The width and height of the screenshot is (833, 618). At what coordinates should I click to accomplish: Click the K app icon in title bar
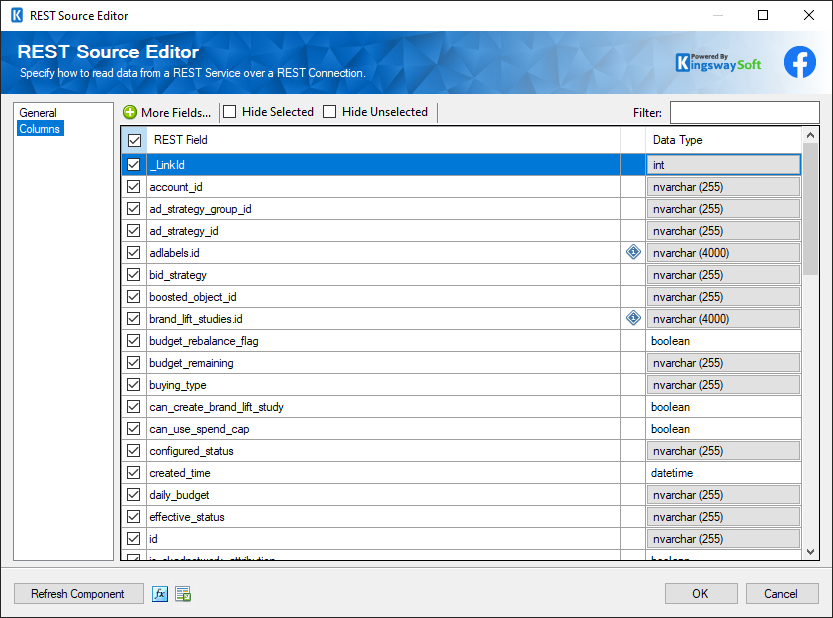coord(17,15)
